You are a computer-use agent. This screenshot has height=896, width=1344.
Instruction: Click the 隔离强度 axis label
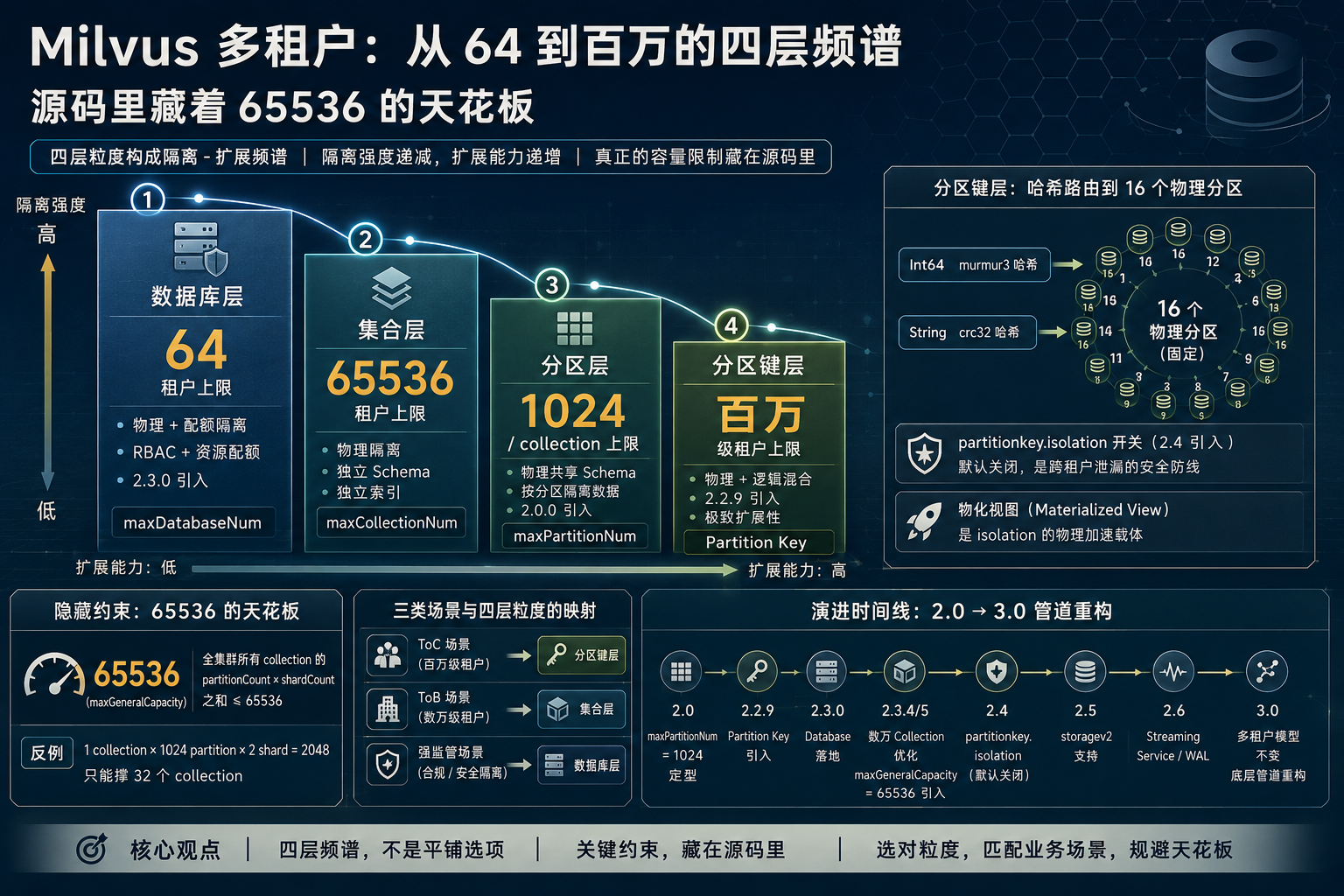coord(51,205)
